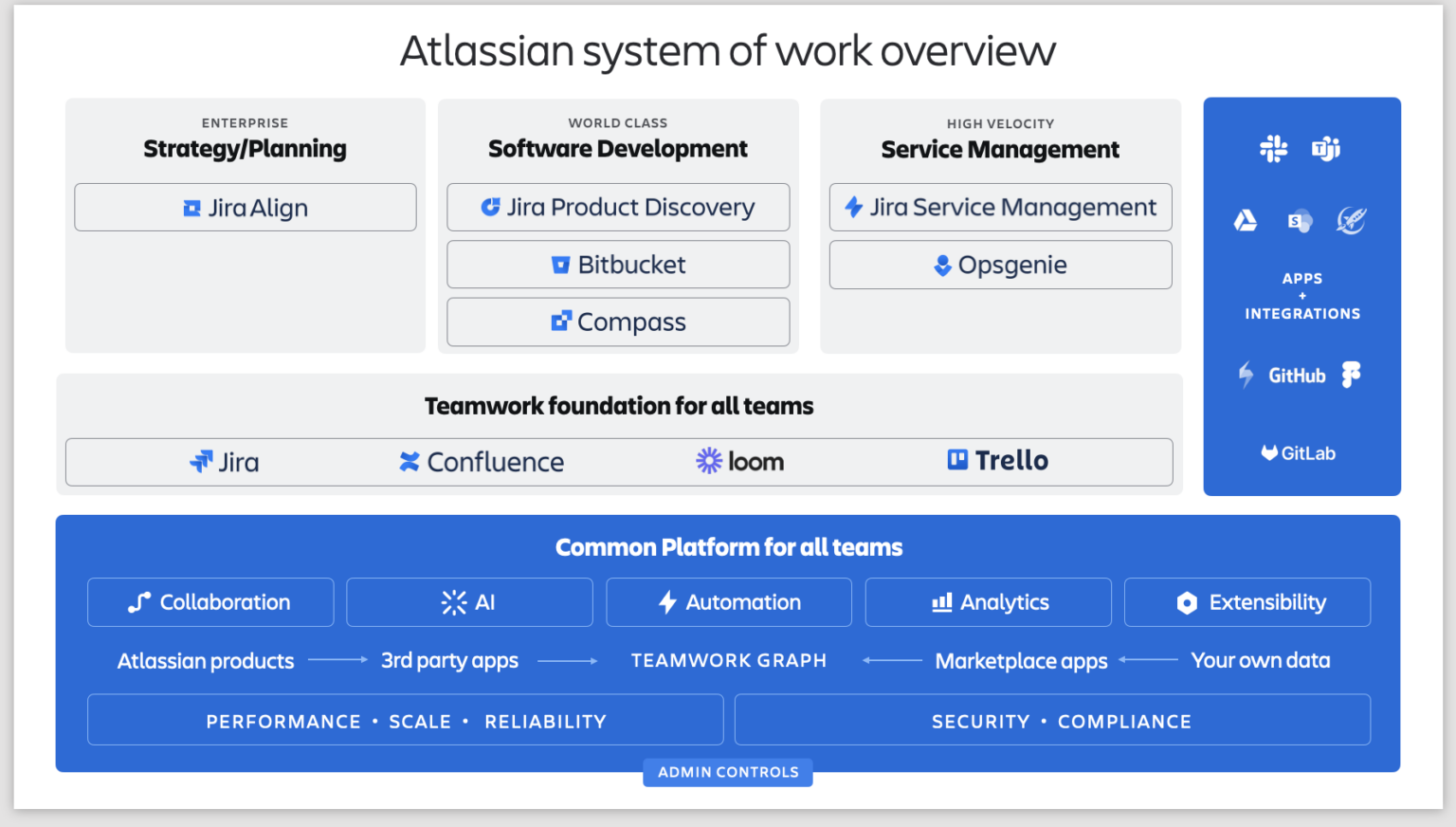Click the Jira Product Discovery entry

[x=618, y=207]
